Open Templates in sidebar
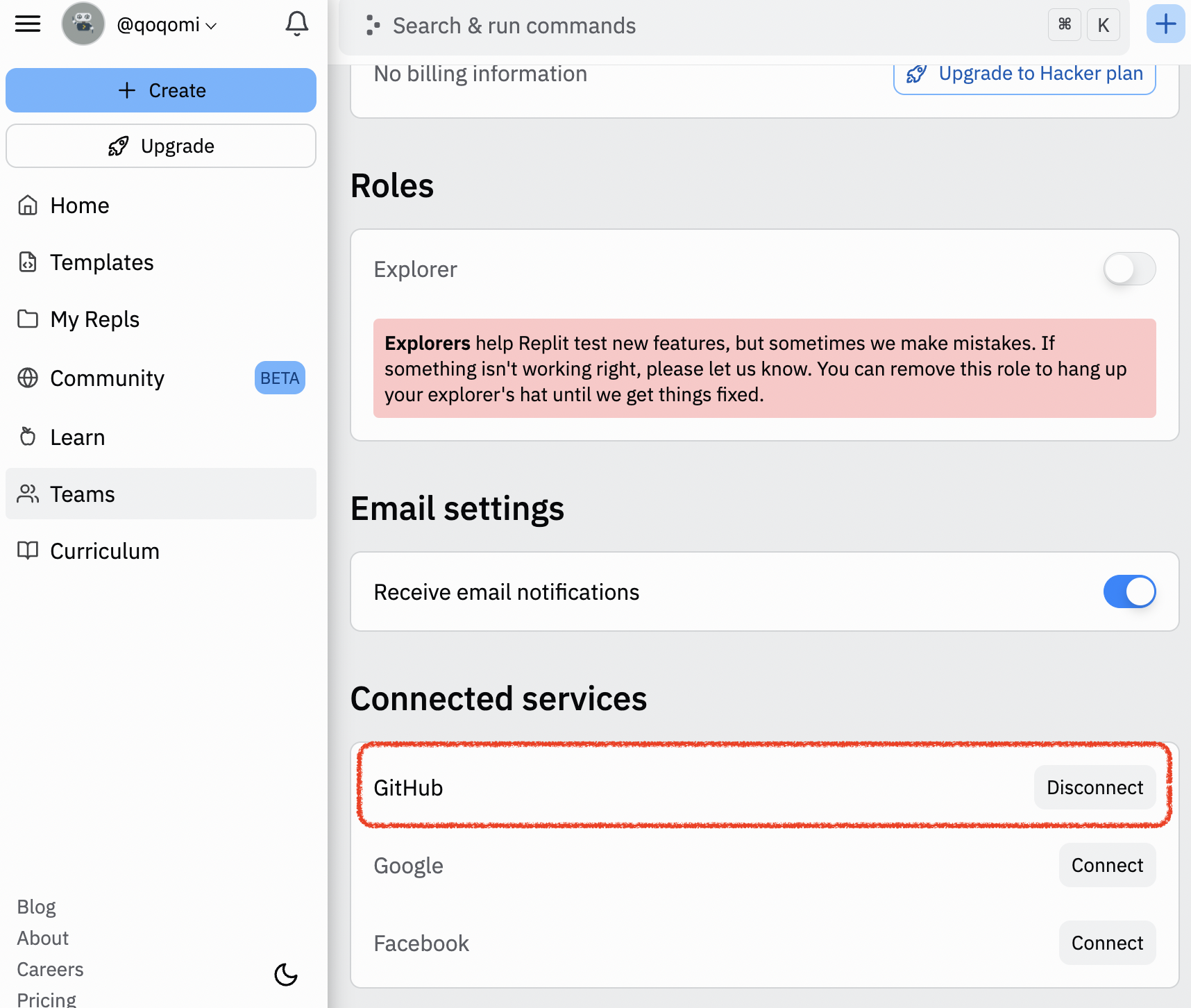Screen dimensions: 1191x1008 click(x=161, y=262)
